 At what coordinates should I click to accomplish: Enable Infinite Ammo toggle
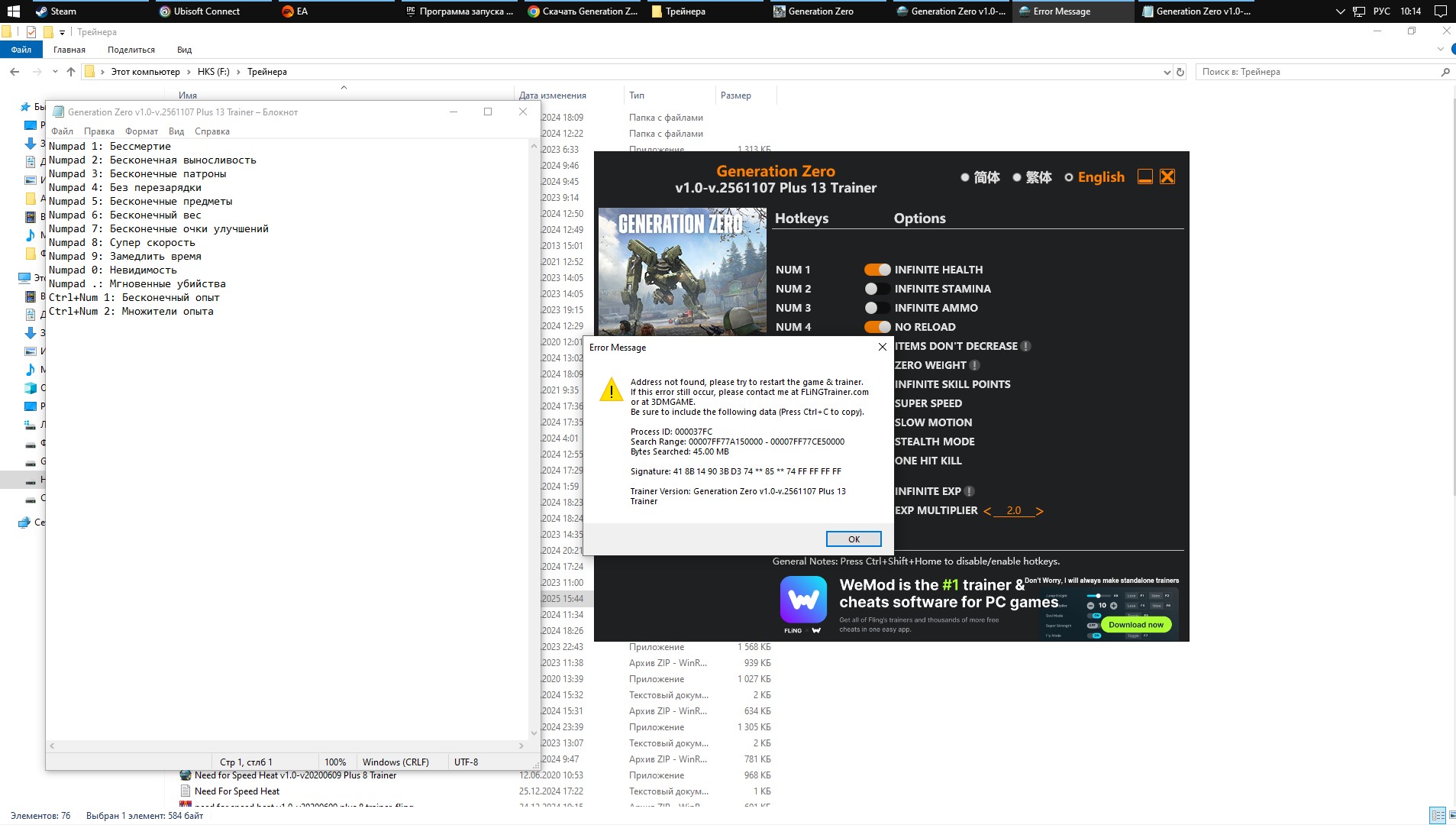click(x=877, y=308)
